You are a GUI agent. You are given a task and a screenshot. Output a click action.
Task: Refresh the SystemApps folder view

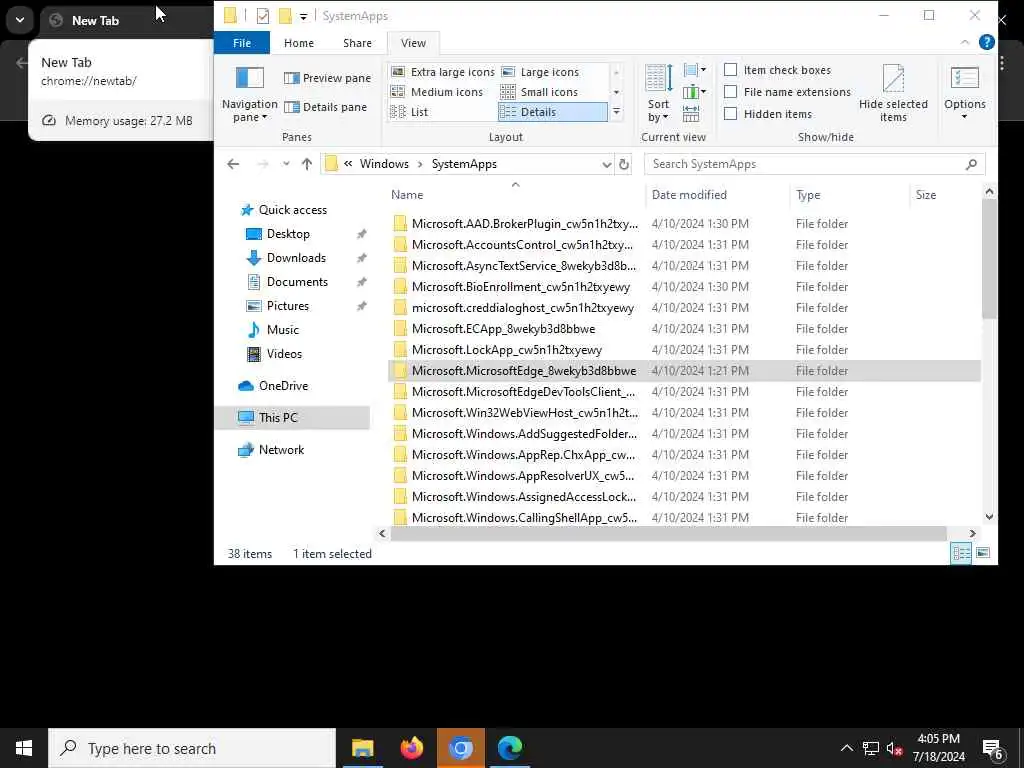tap(624, 164)
